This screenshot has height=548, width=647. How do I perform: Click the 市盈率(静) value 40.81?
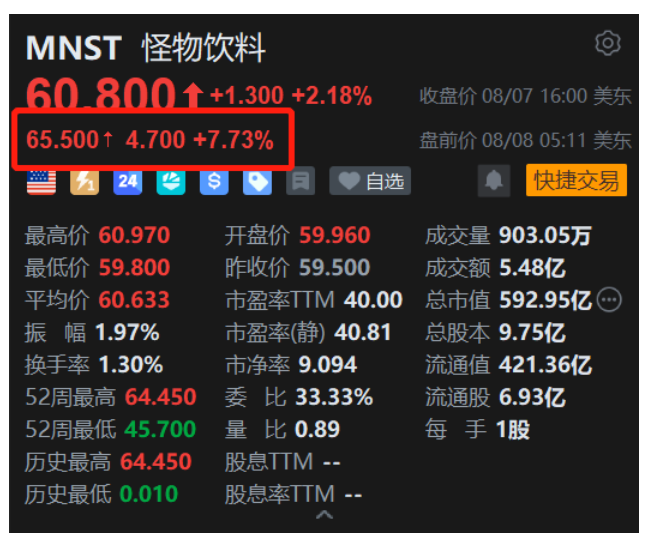(x=362, y=332)
